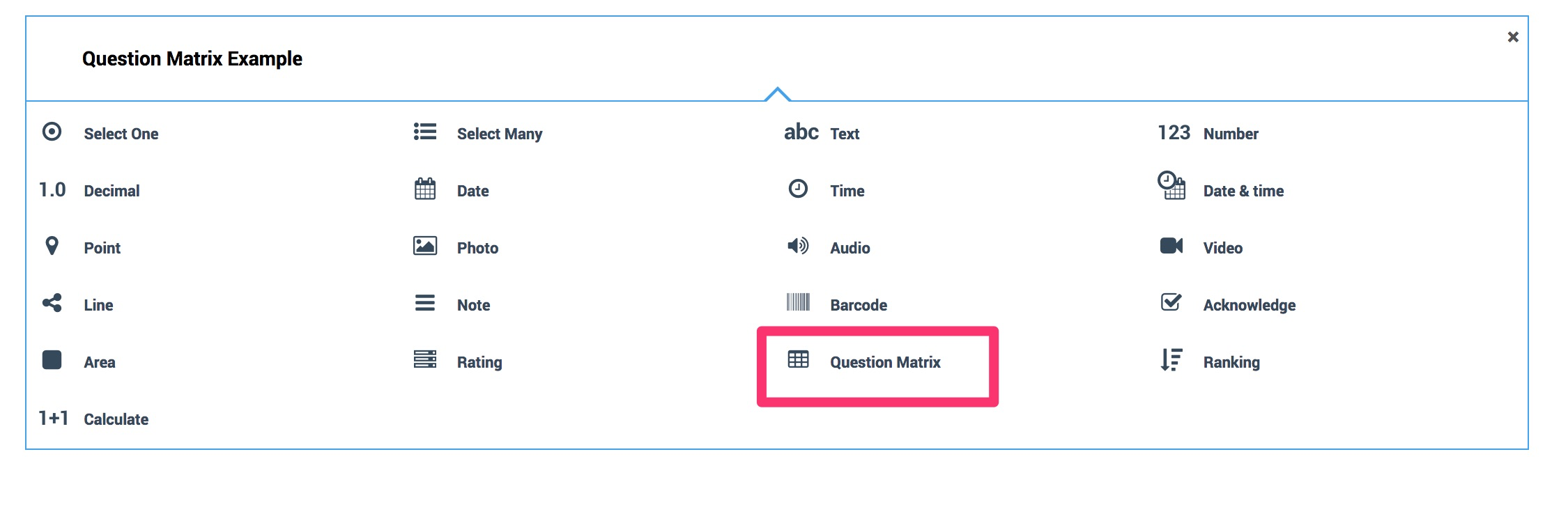Close the question type picker

pos(1512,37)
